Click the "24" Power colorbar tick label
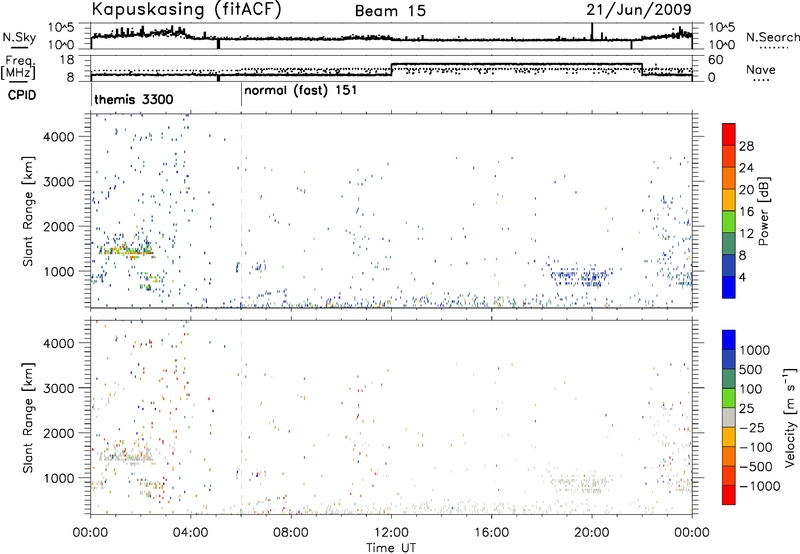Viewport: 800px width, 554px height. pyautogui.click(x=746, y=168)
